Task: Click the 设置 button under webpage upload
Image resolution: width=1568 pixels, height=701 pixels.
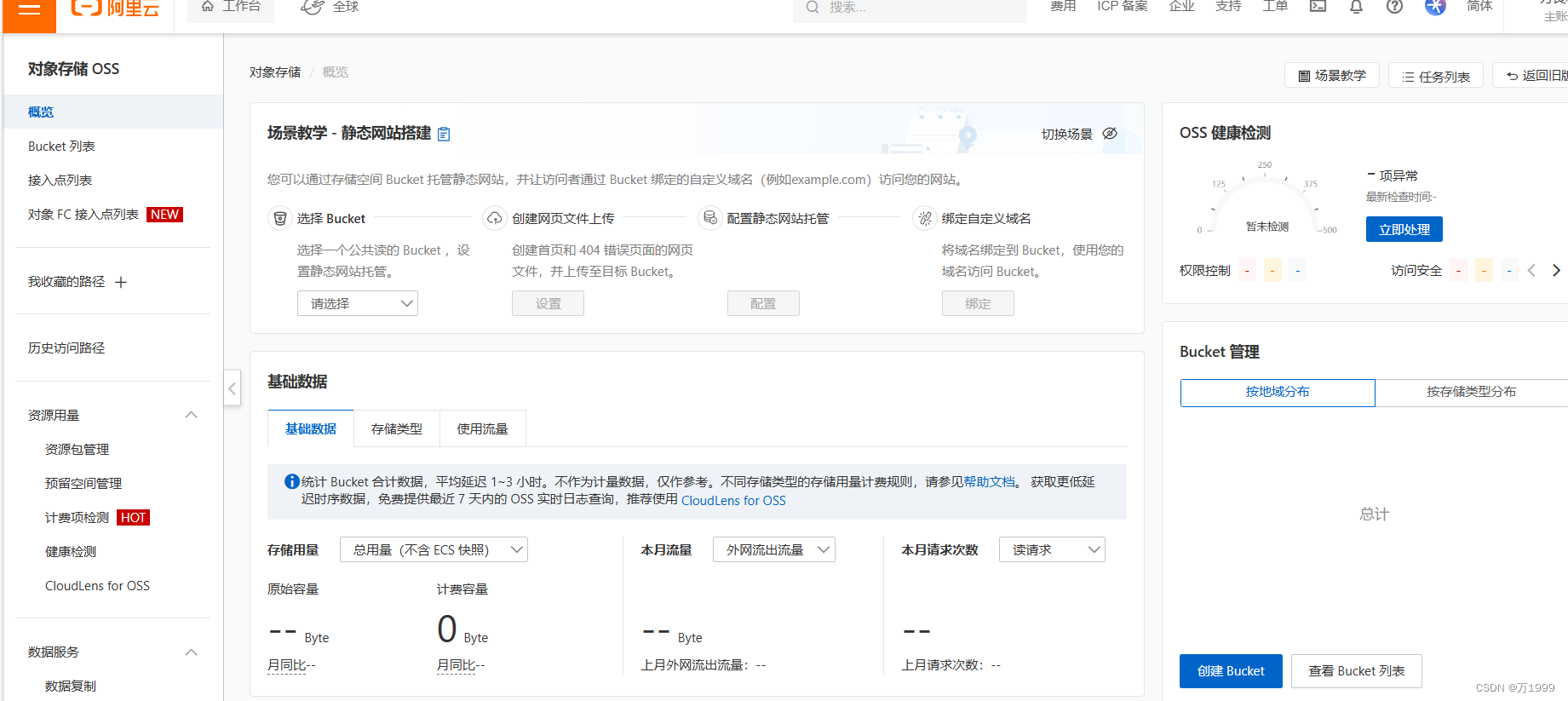Action: 548,303
